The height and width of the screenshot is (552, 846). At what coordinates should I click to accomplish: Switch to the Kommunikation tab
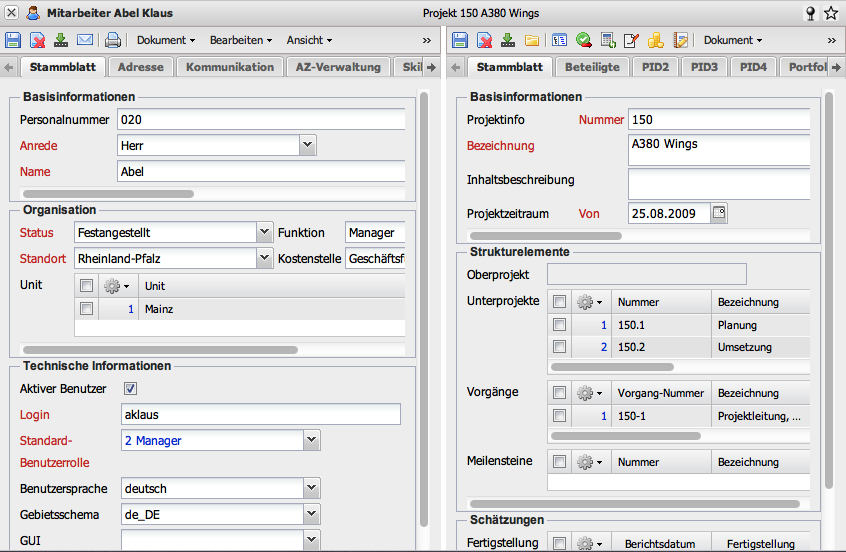pos(229,67)
